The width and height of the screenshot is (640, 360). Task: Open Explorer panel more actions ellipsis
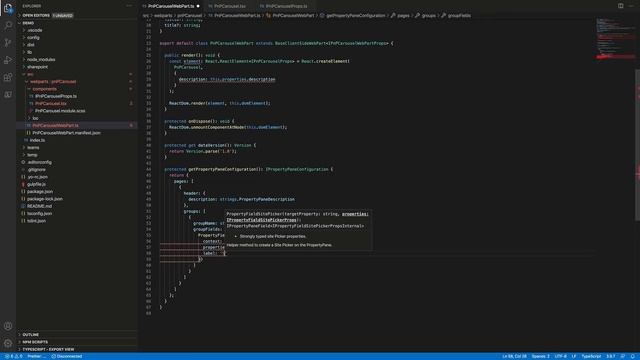pyautogui.click(x=129, y=6)
